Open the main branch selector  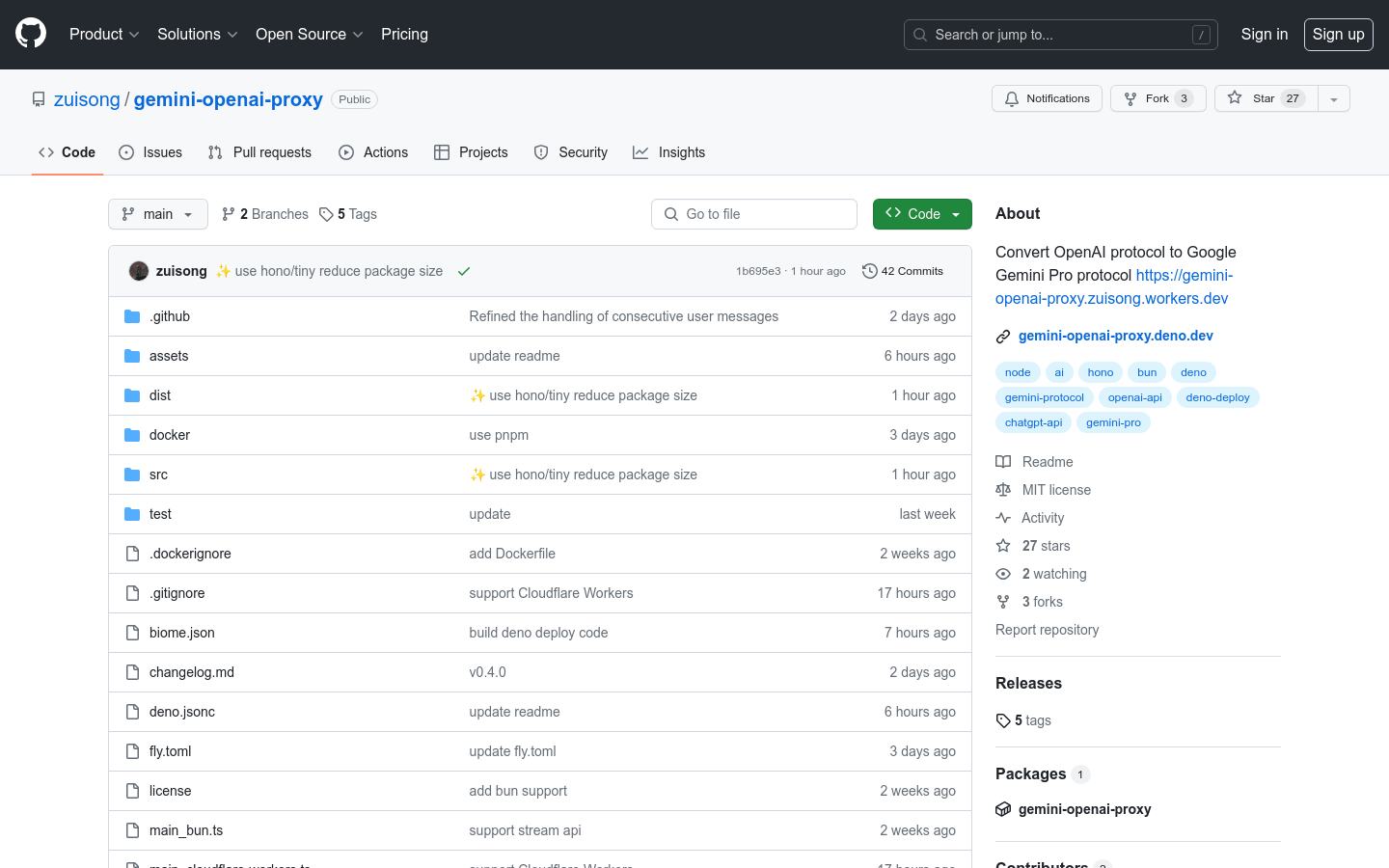click(x=158, y=214)
